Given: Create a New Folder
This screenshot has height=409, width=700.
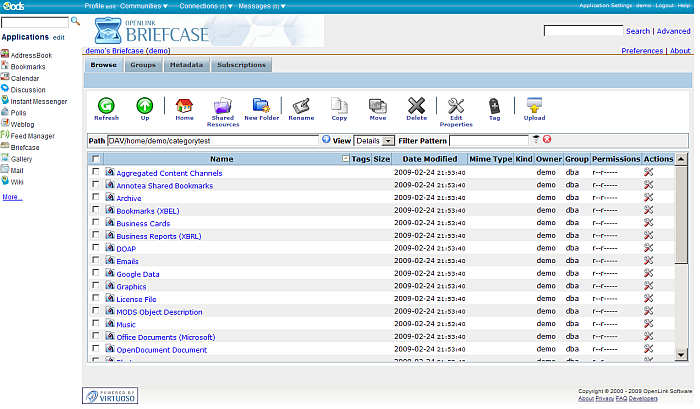Looking at the screenshot, I should coord(261,105).
